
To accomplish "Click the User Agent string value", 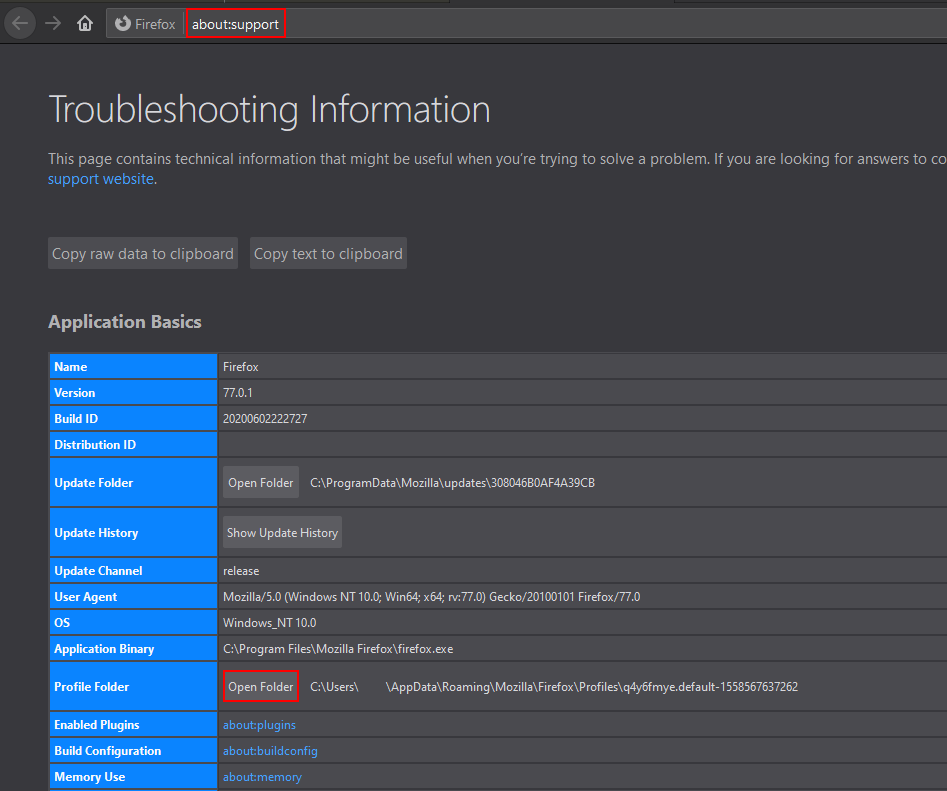I will coord(431,597).
